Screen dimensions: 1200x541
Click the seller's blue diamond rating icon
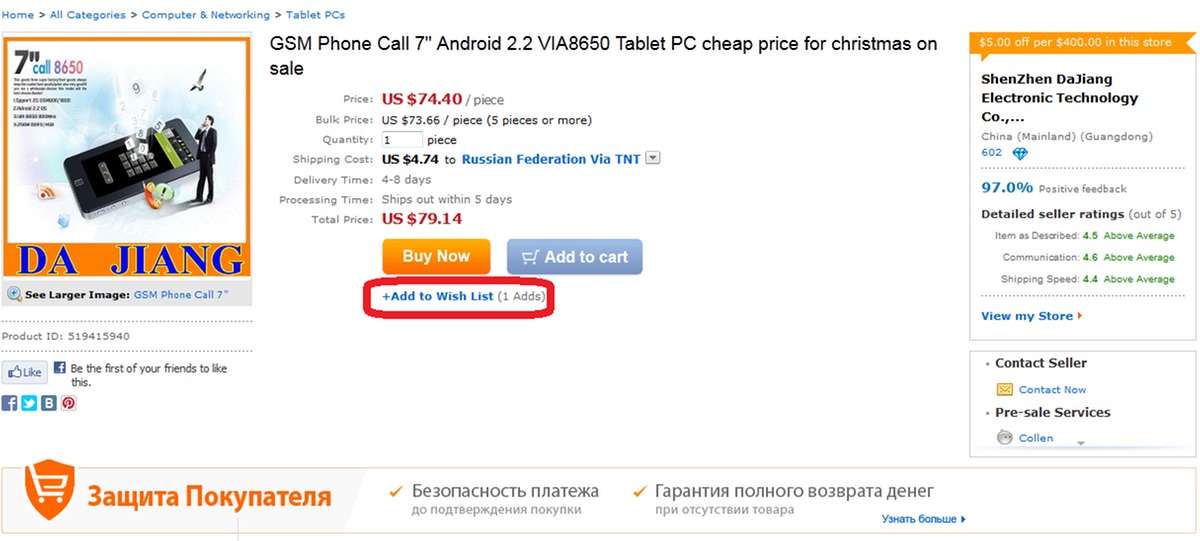click(1020, 154)
